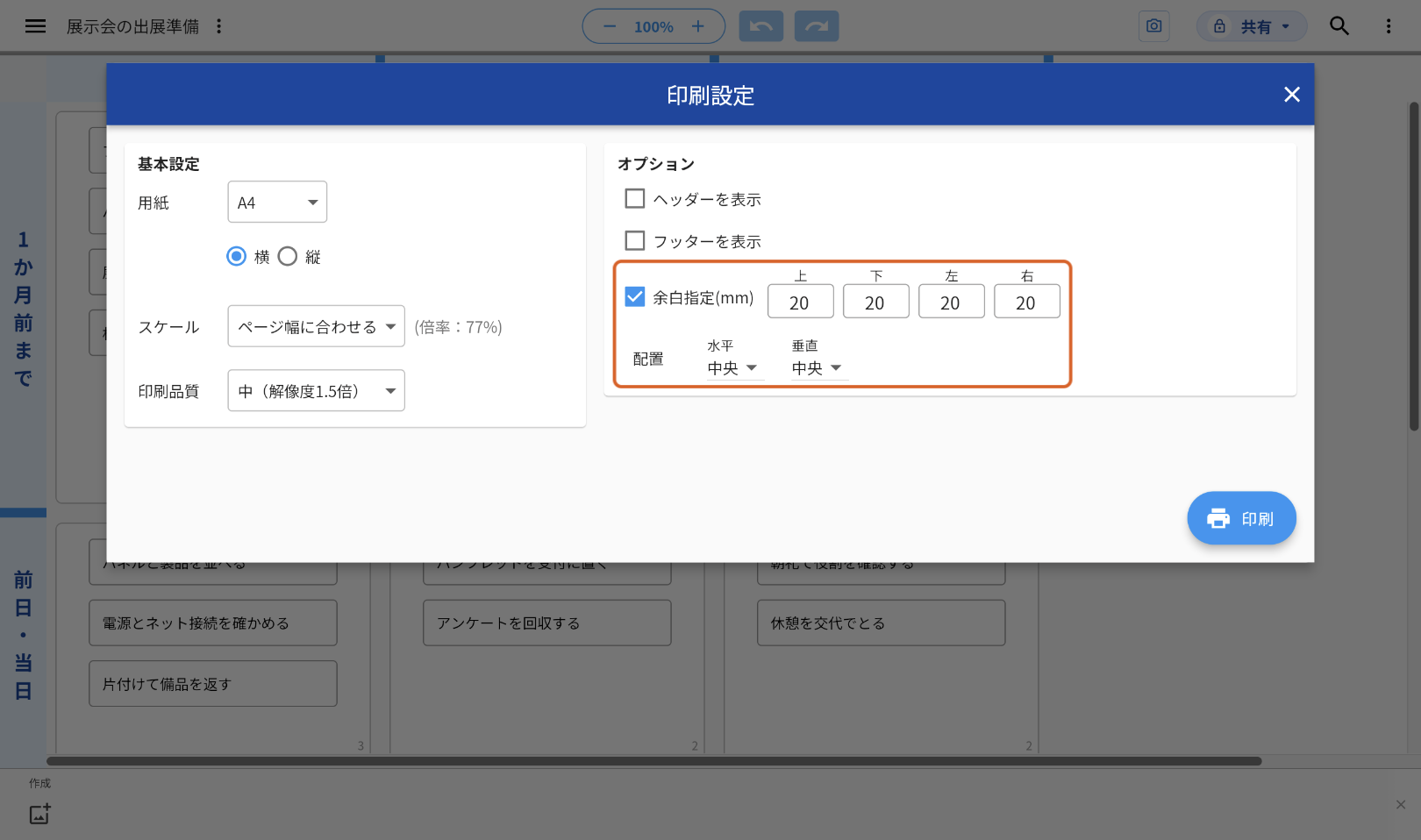Screen dimensions: 1421x840
Task: Click the 印刷 print button
Action: point(1242,518)
